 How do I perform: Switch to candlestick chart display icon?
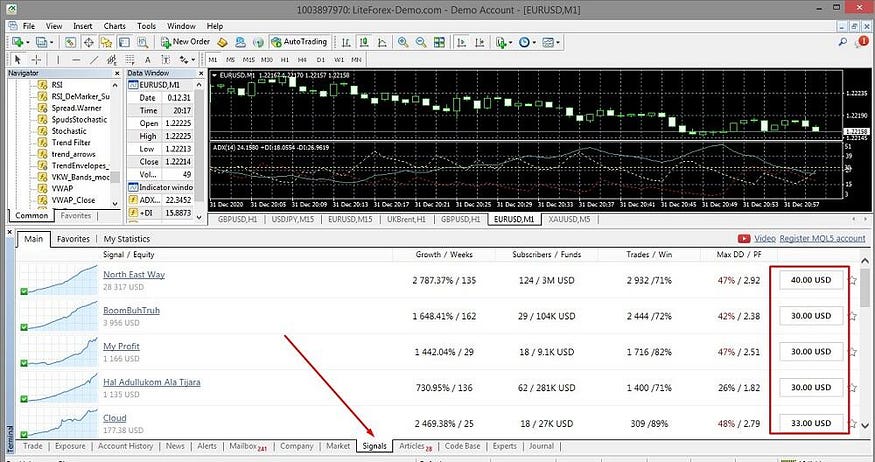[364, 42]
